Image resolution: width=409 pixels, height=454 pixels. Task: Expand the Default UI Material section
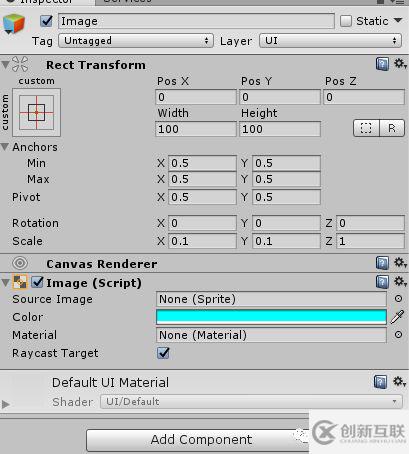tap(5, 404)
